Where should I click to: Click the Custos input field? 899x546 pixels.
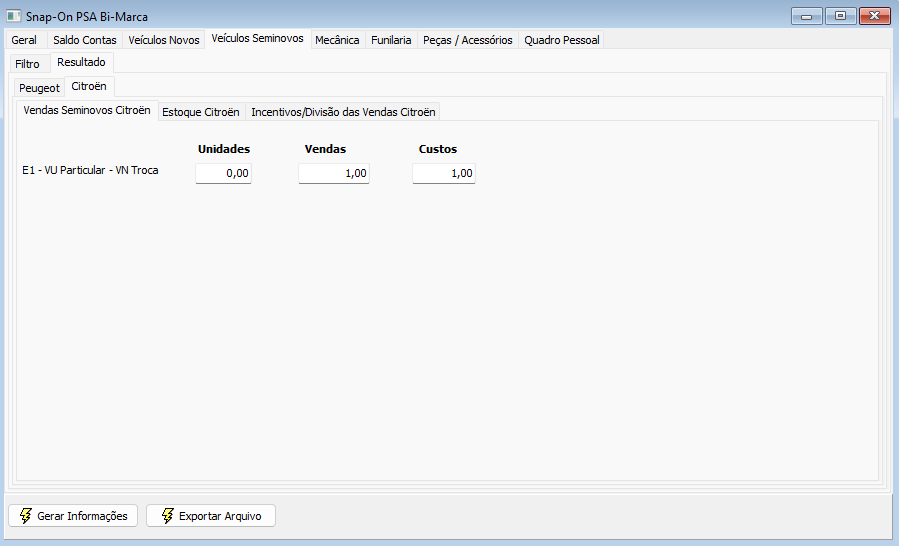click(444, 173)
